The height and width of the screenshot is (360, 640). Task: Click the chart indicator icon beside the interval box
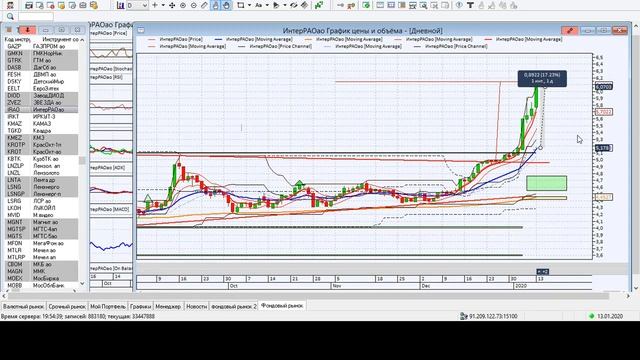(x=120, y=5)
